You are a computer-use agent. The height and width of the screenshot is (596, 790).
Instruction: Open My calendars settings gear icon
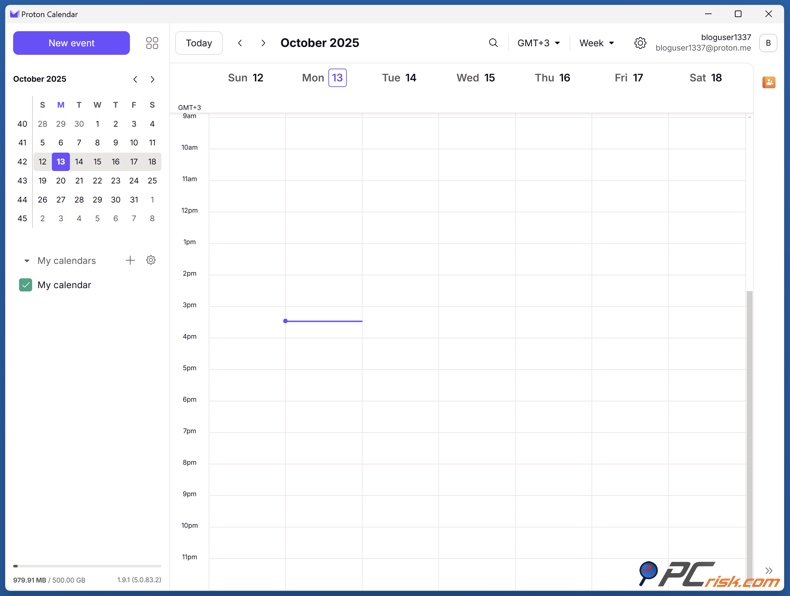[151, 260]
